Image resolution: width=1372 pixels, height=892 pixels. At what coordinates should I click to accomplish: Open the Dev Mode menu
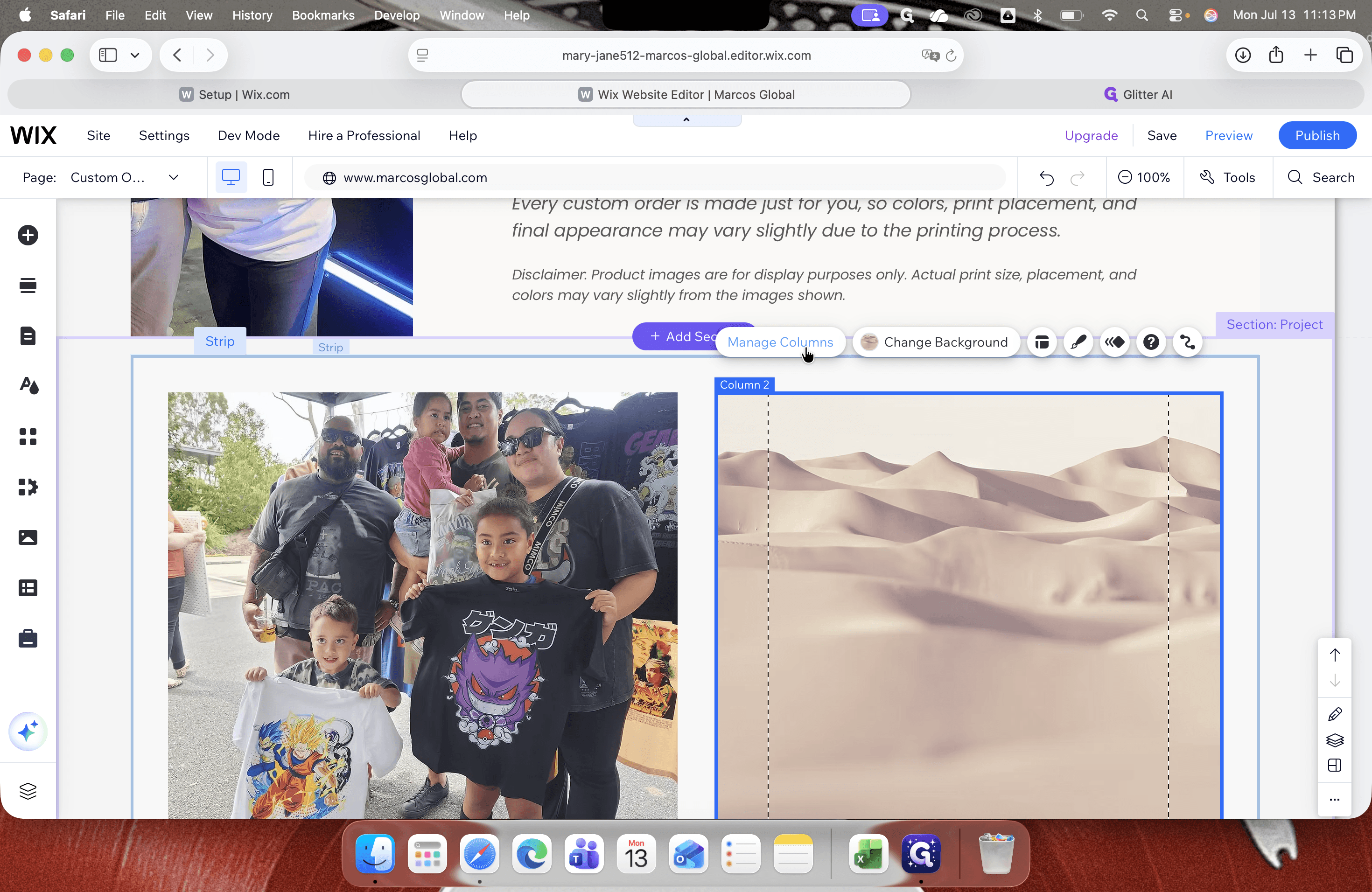coord(248,135)
